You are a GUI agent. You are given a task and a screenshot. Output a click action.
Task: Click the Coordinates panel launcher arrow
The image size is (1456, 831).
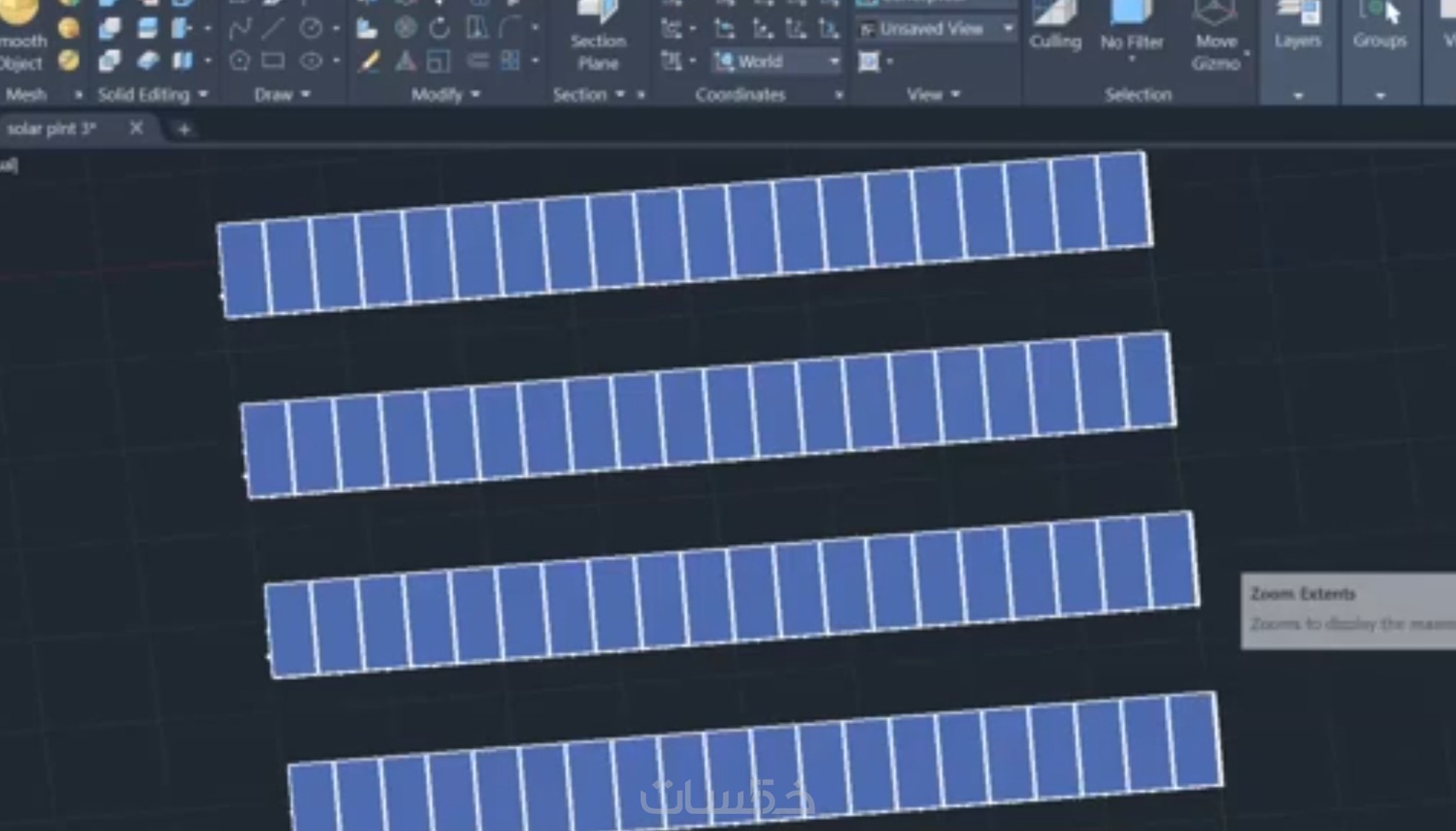coord(838,95)
